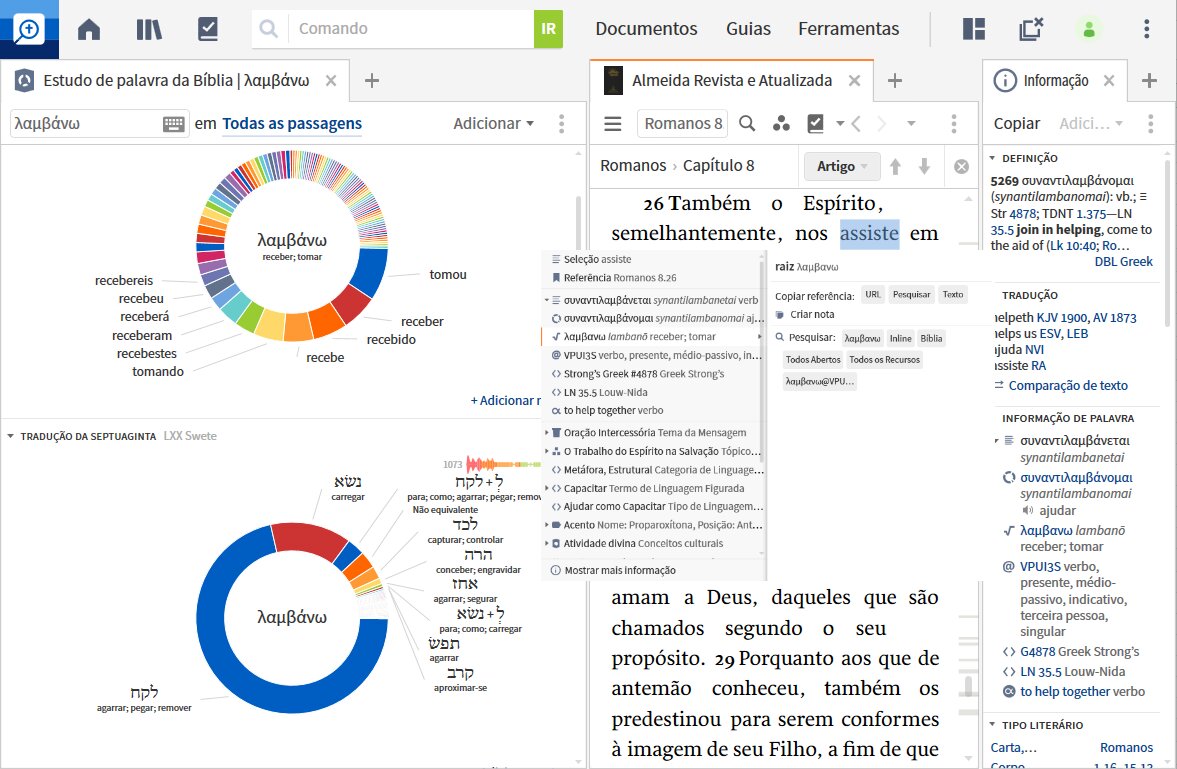Click 'Mostrar mais informação' in context menu
This screenshot has height=769, width=1177.
click(x=613, y=571)
